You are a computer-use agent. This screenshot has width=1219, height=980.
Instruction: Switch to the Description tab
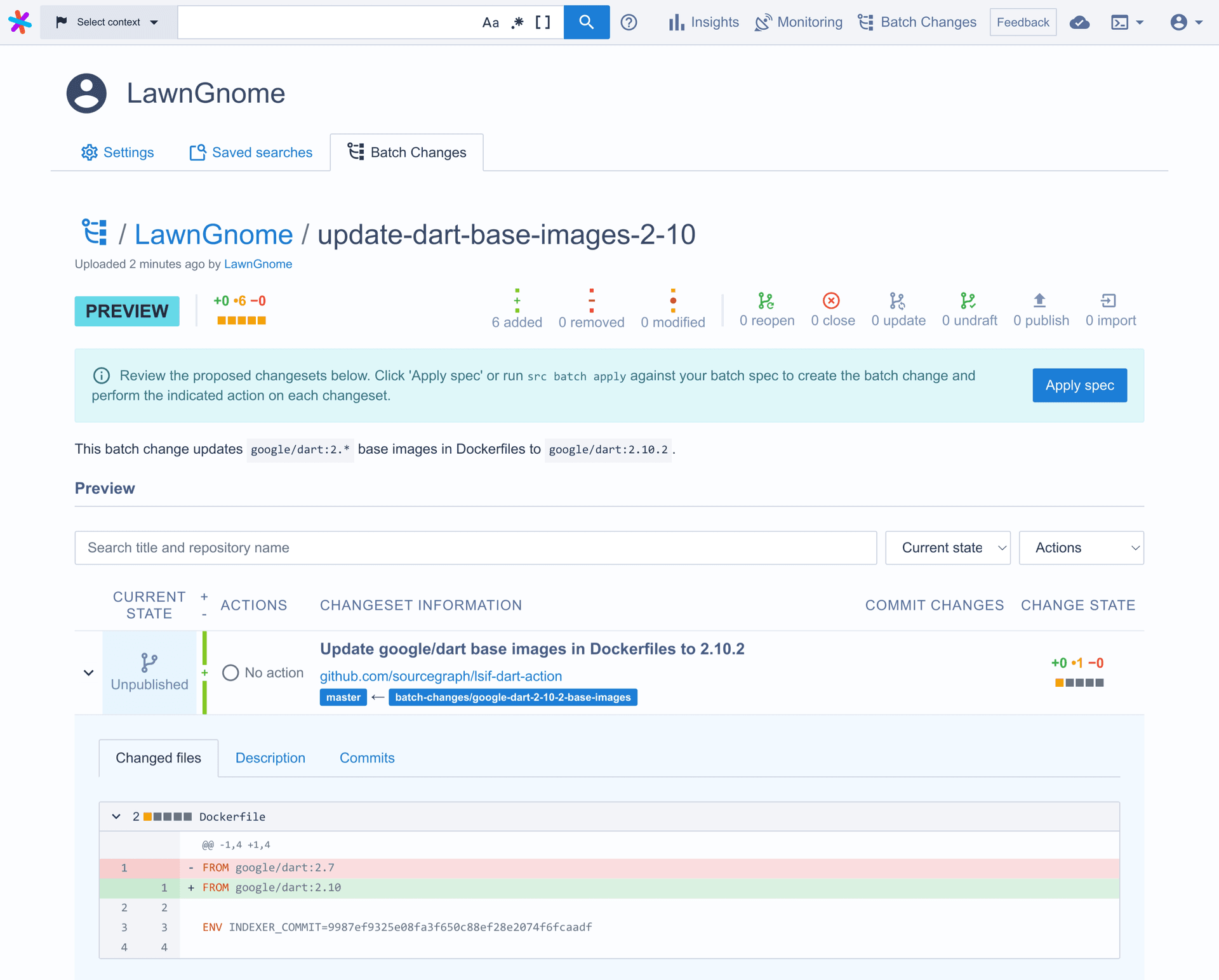point(270,758)
